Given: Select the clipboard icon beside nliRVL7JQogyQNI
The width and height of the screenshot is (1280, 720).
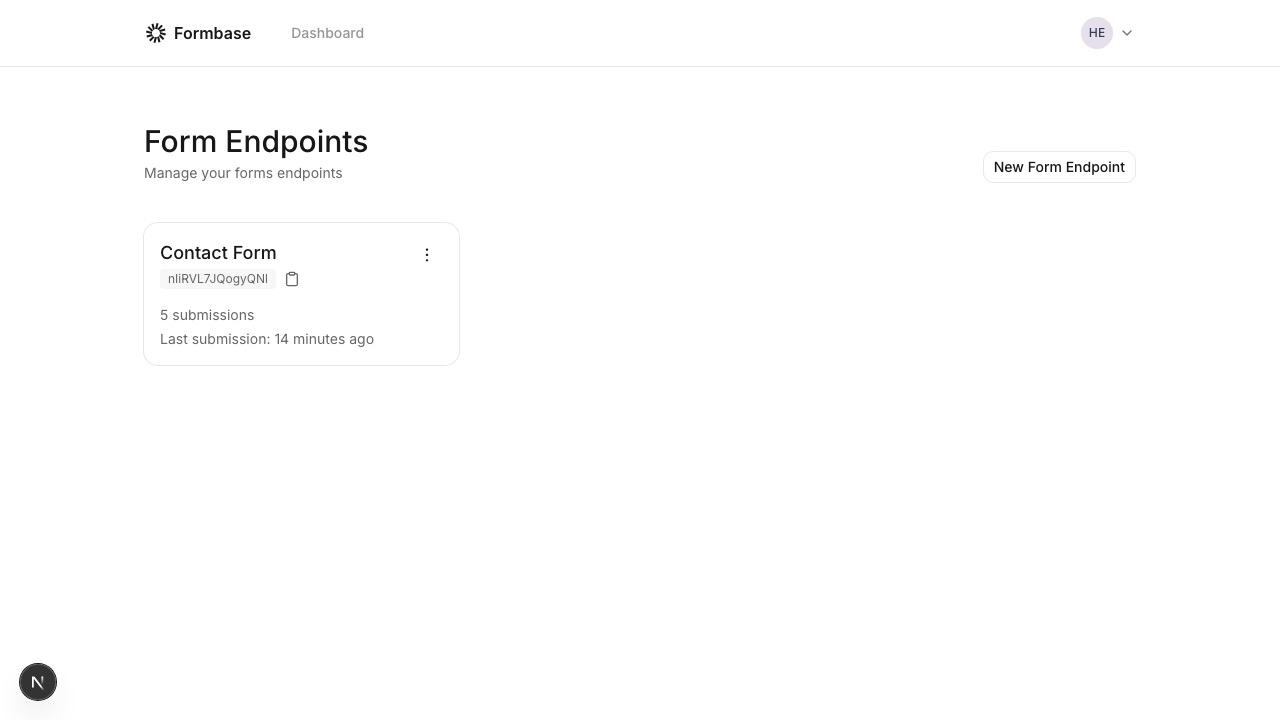Looking at the screenshot, I should click(292, 279).
